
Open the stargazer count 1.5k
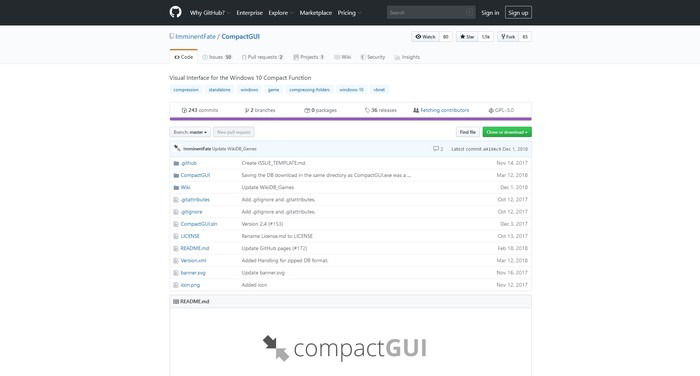486,37
